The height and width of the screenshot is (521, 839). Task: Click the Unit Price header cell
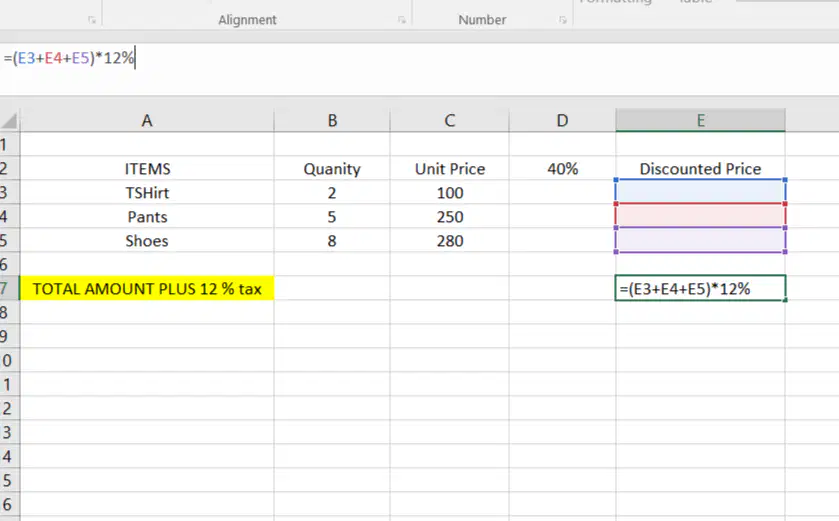coord(449,168)
